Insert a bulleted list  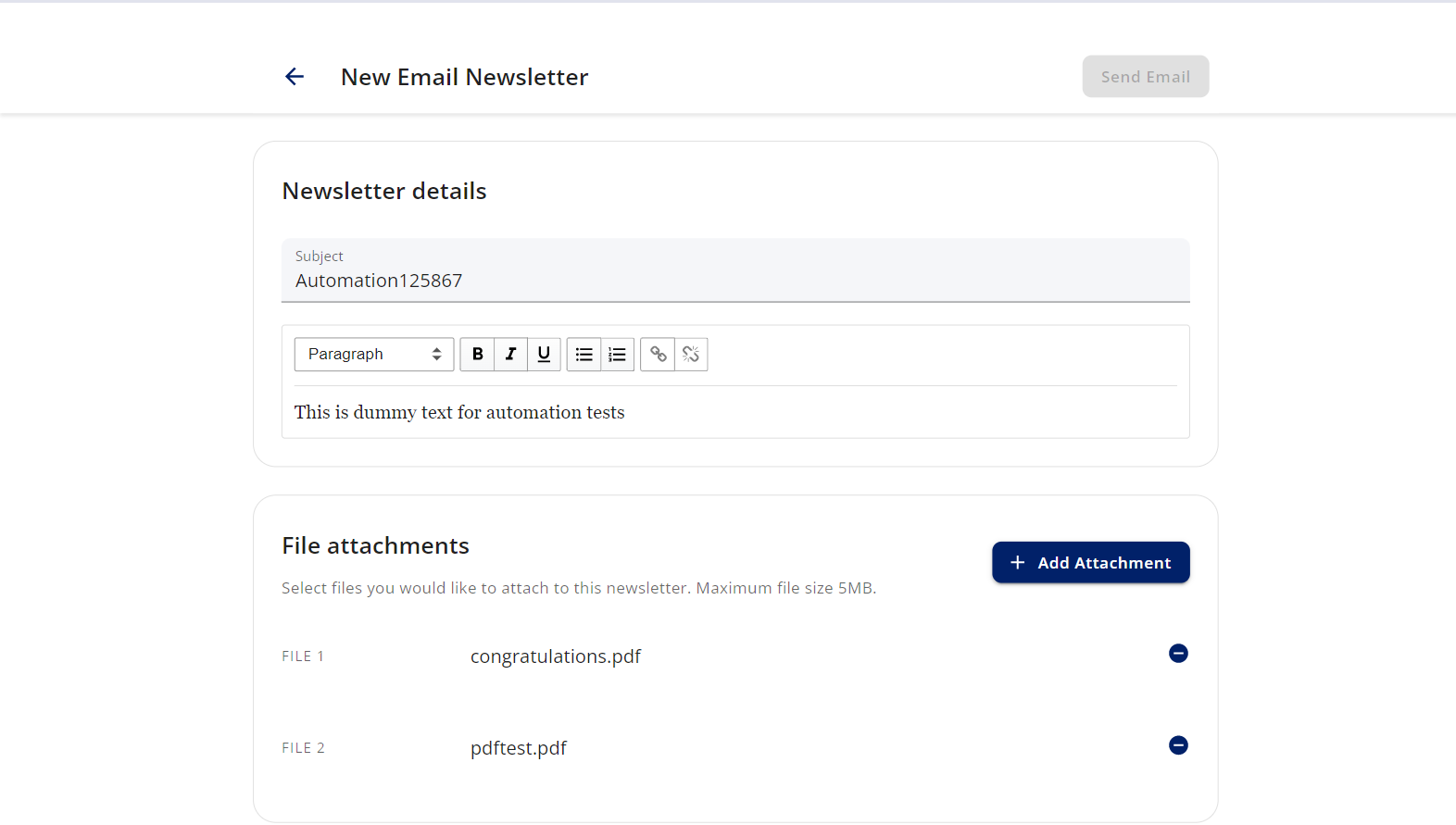point(584,354)
